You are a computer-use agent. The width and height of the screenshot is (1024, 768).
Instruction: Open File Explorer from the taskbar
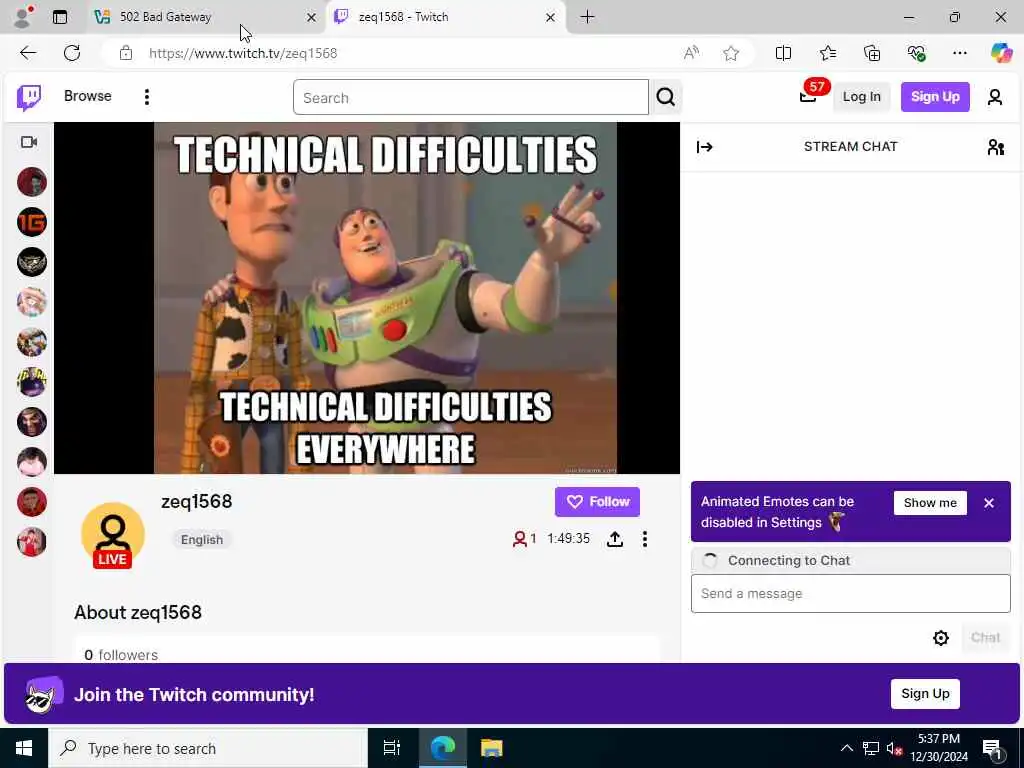pos(491,748)
